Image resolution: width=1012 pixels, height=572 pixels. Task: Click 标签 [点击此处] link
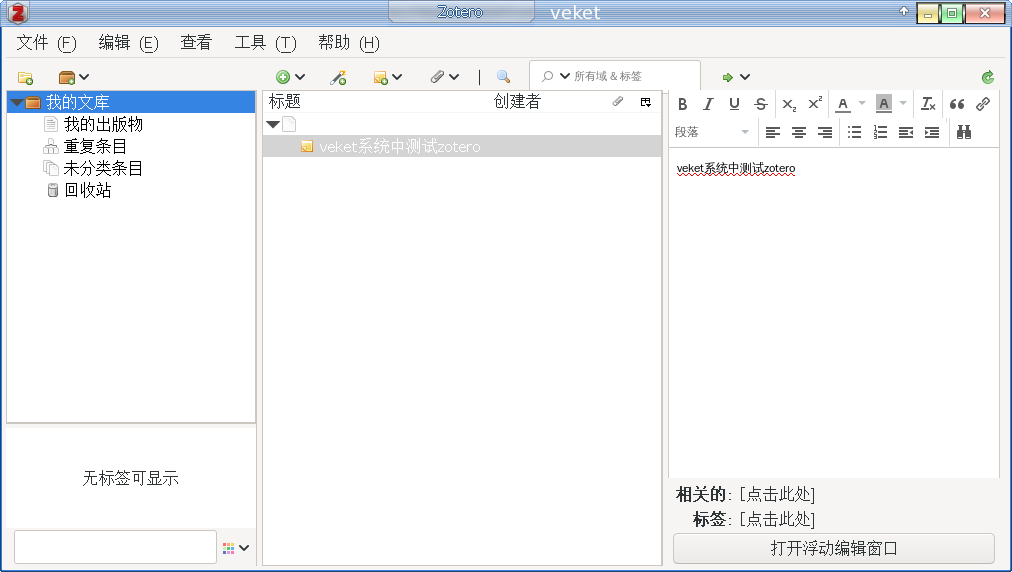click(x=777, y=519)
